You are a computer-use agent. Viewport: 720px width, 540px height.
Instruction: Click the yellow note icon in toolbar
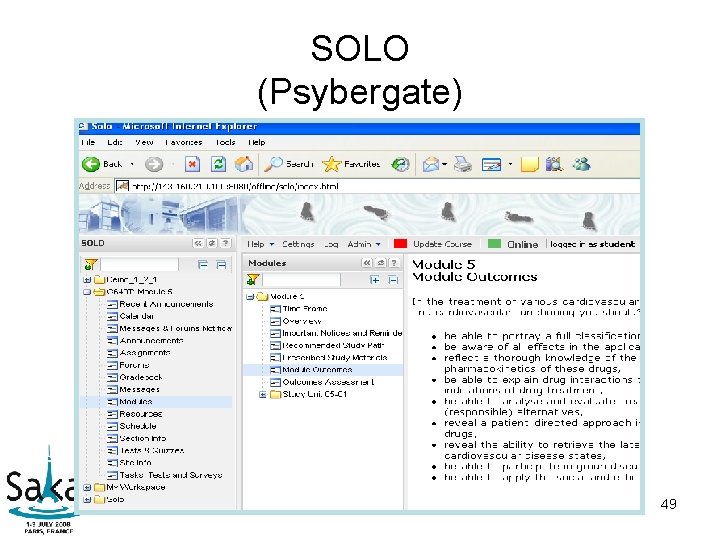tap(529, 164)
